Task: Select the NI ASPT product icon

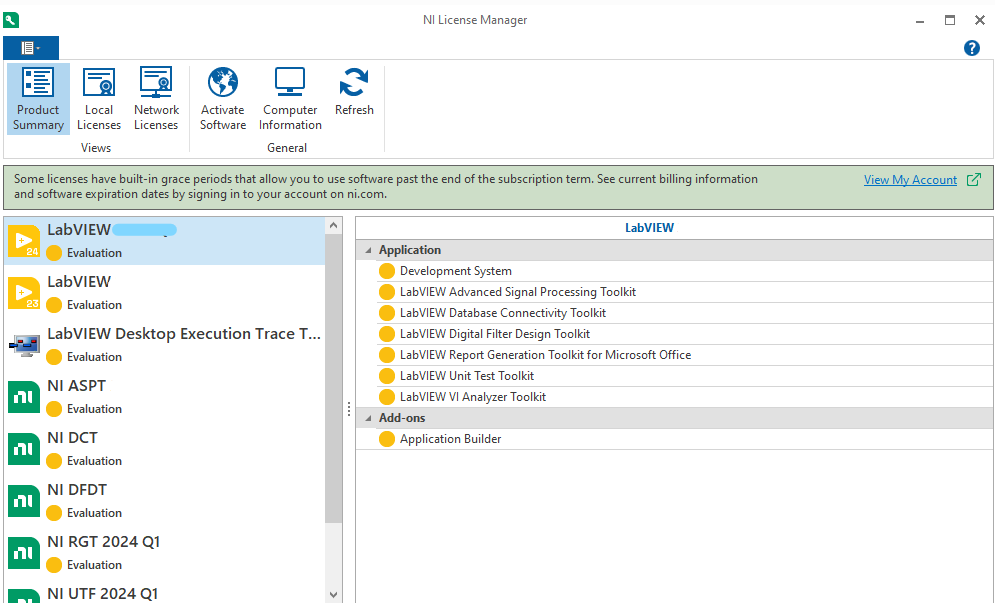Action: pyautogui.click(x=24, y=397)
